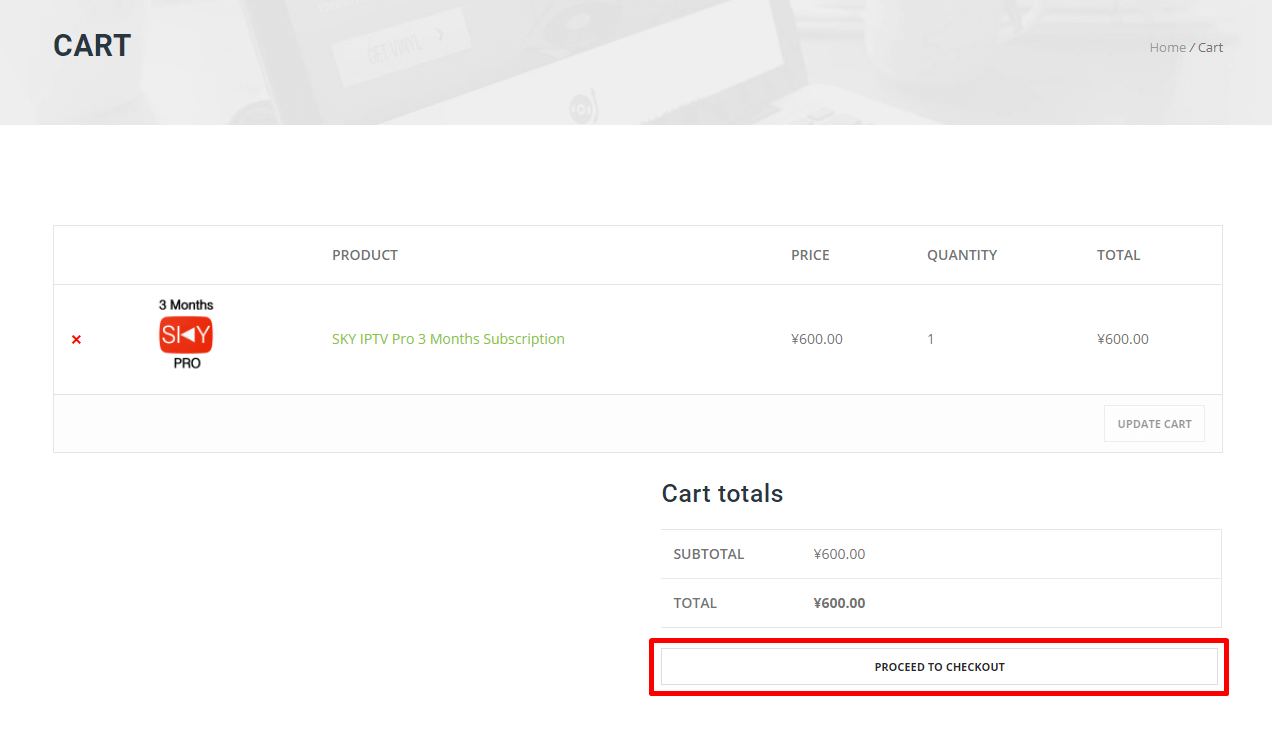Viewport: 1272px width, 730px height.
Task: Click the Product column header
Action: 365,255
